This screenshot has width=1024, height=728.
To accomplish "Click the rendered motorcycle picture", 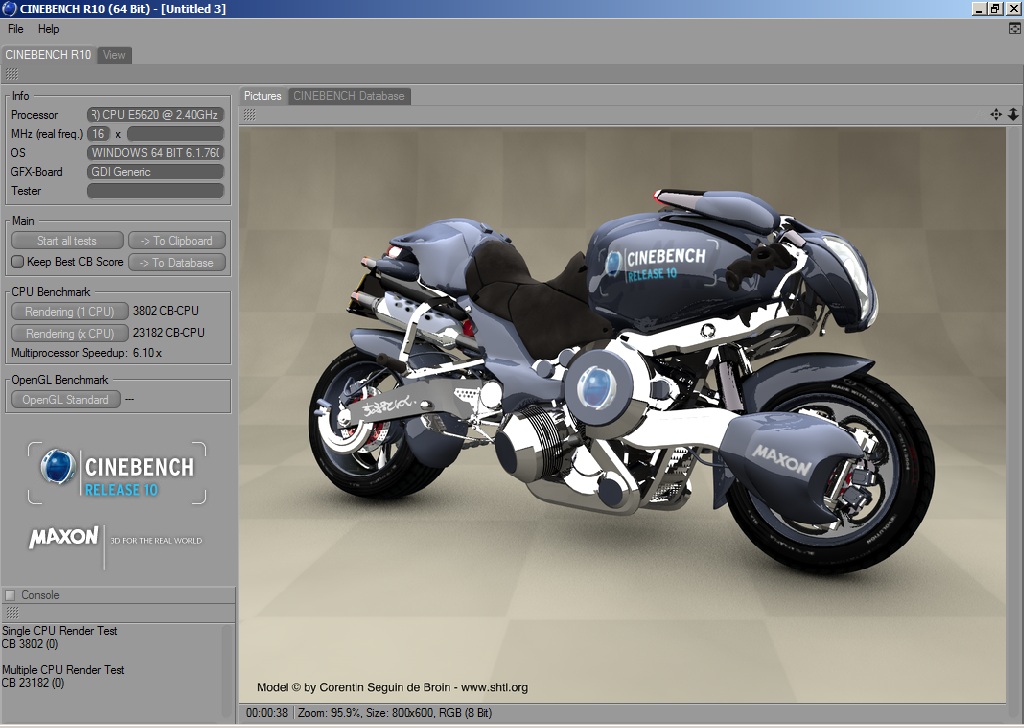I will [x=622, y=415].
